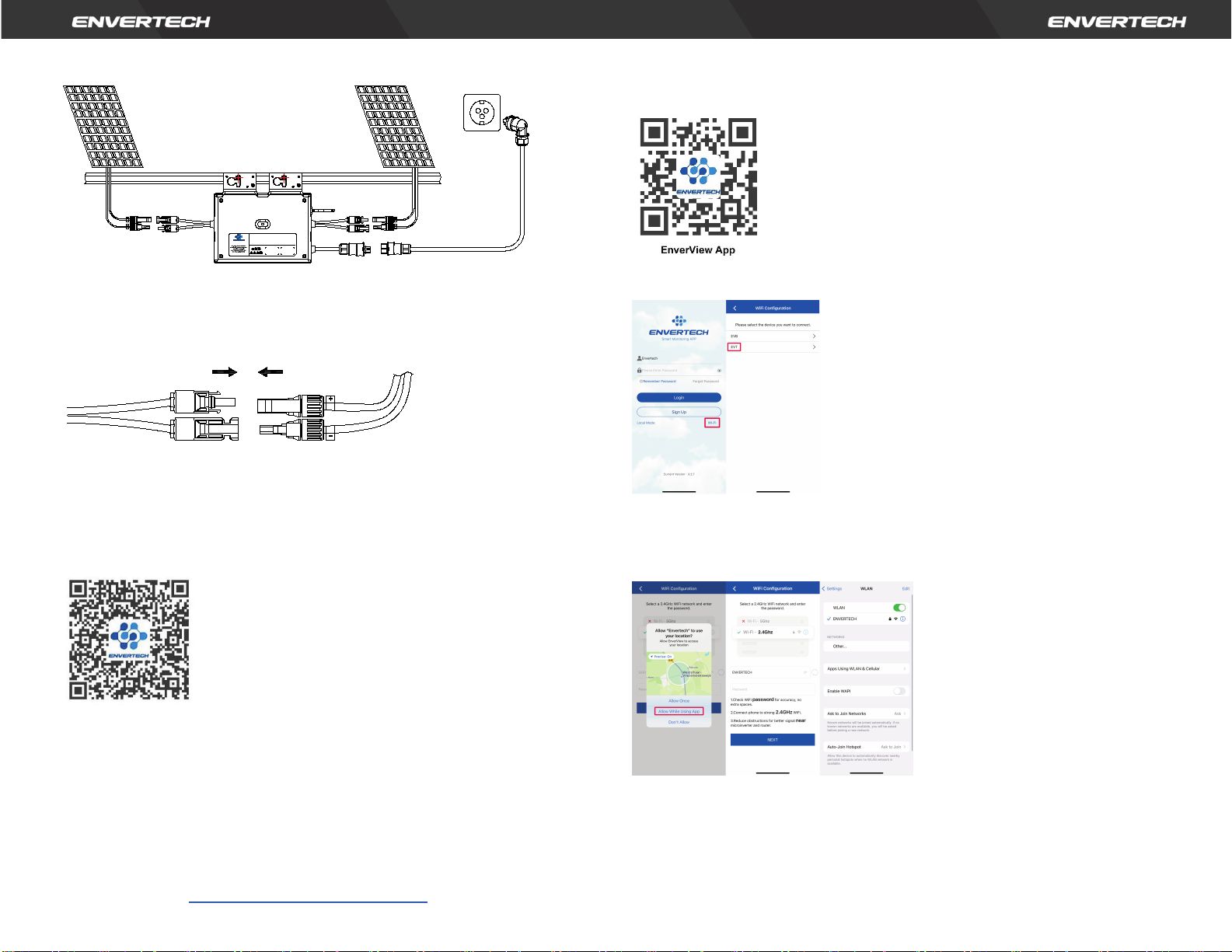Click the microinverter unit in the wiring diagram

point(262,228)
